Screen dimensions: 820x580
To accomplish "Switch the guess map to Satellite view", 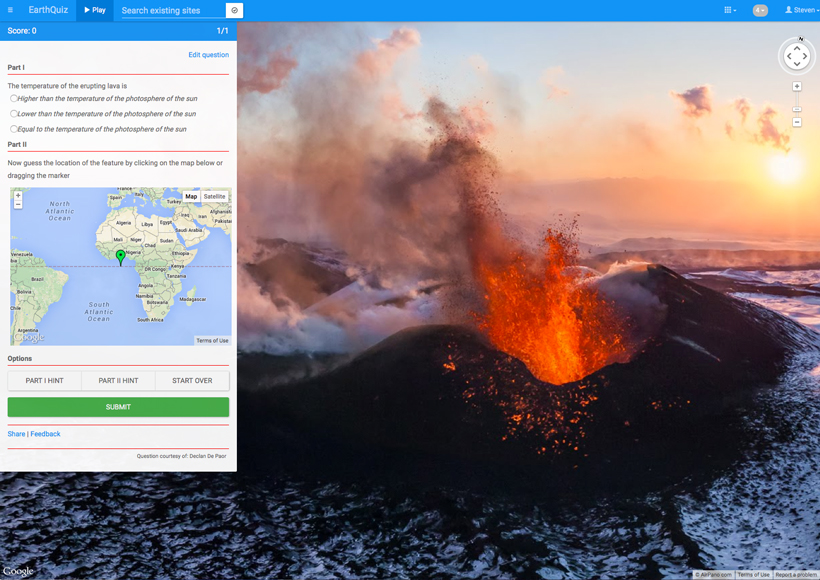I will tap(214, 197).
